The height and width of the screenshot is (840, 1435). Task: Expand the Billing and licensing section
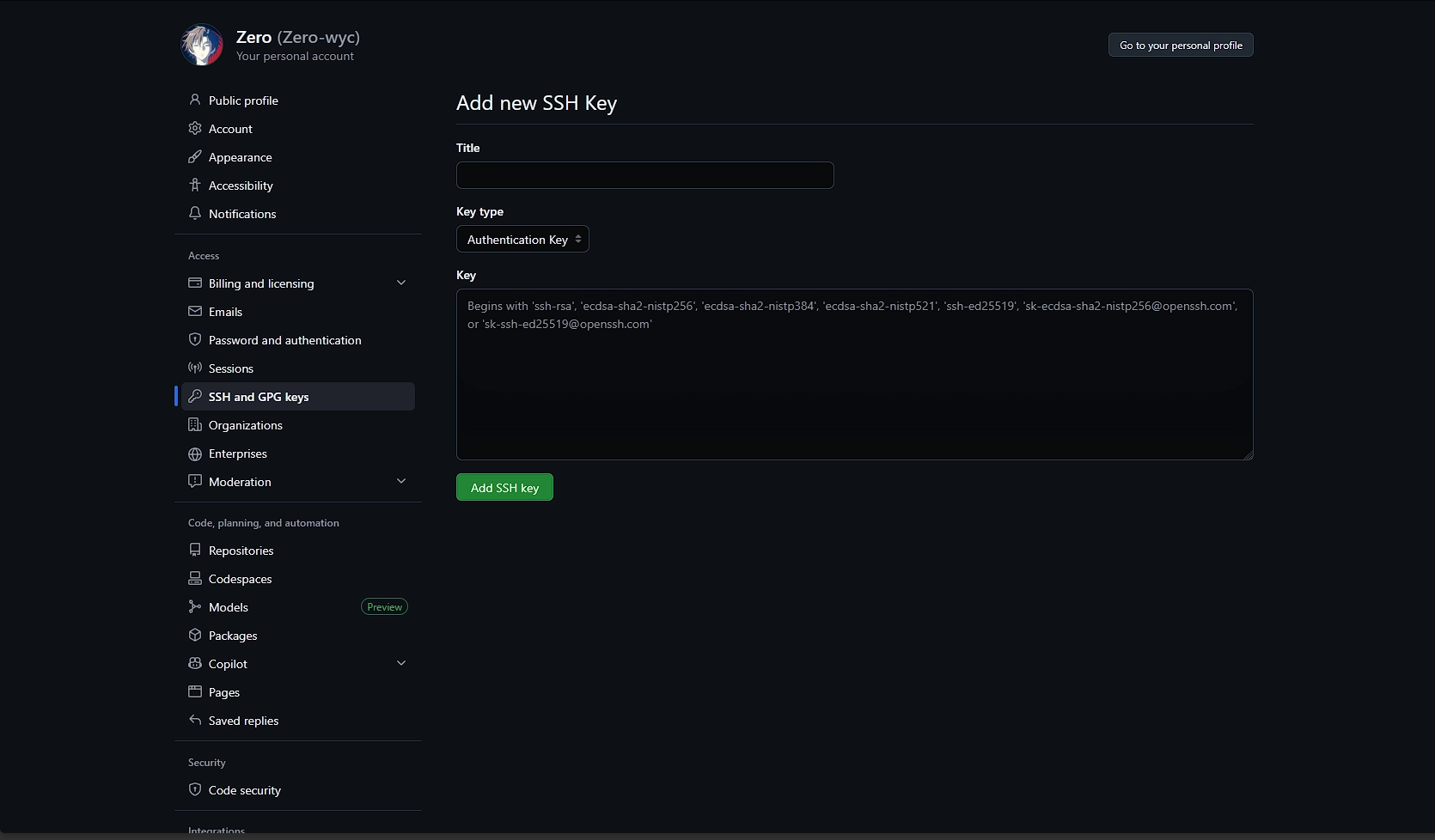(x=400, y=283)
